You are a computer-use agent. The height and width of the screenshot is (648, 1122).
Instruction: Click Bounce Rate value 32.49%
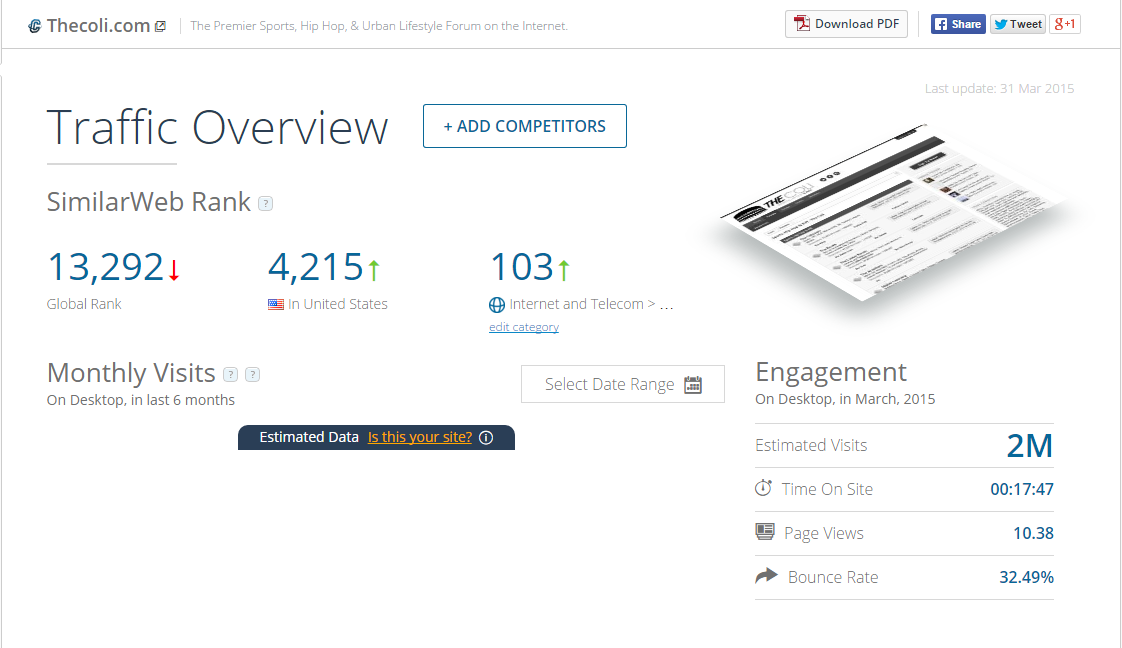point(1026,577)
